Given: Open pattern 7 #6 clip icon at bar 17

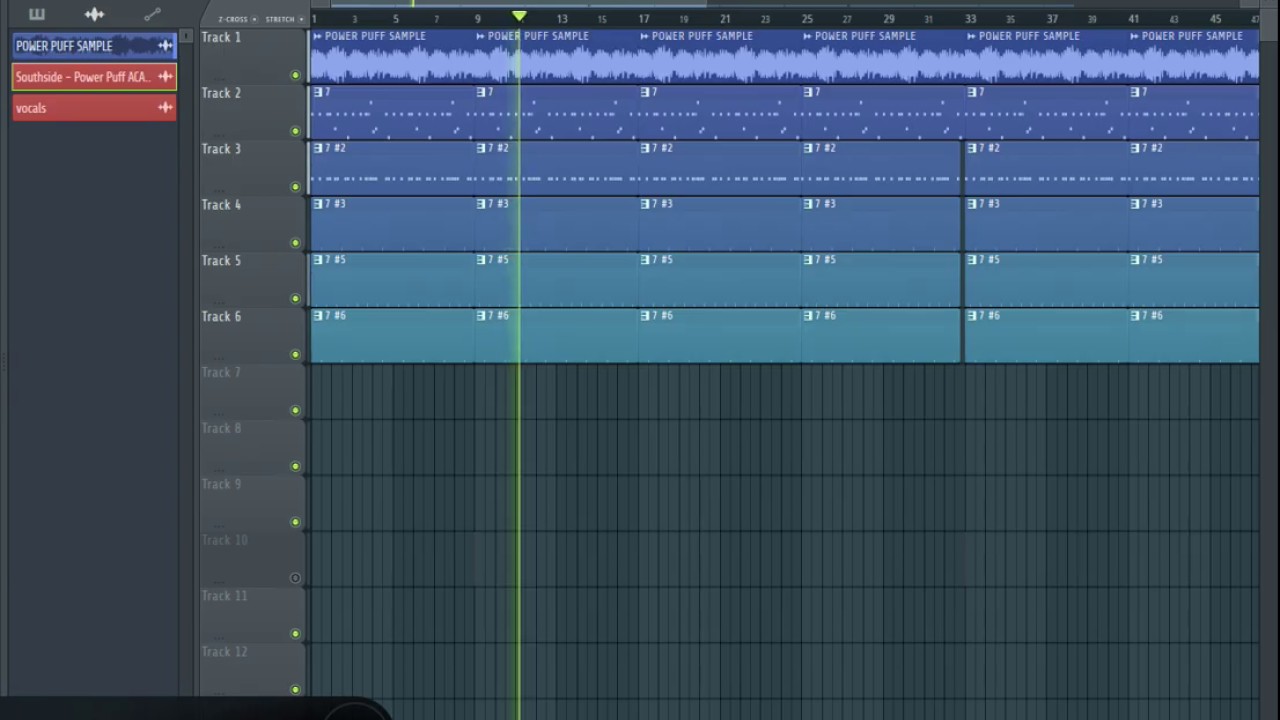Looking at the screenshot, I should [x=646, y=316].
